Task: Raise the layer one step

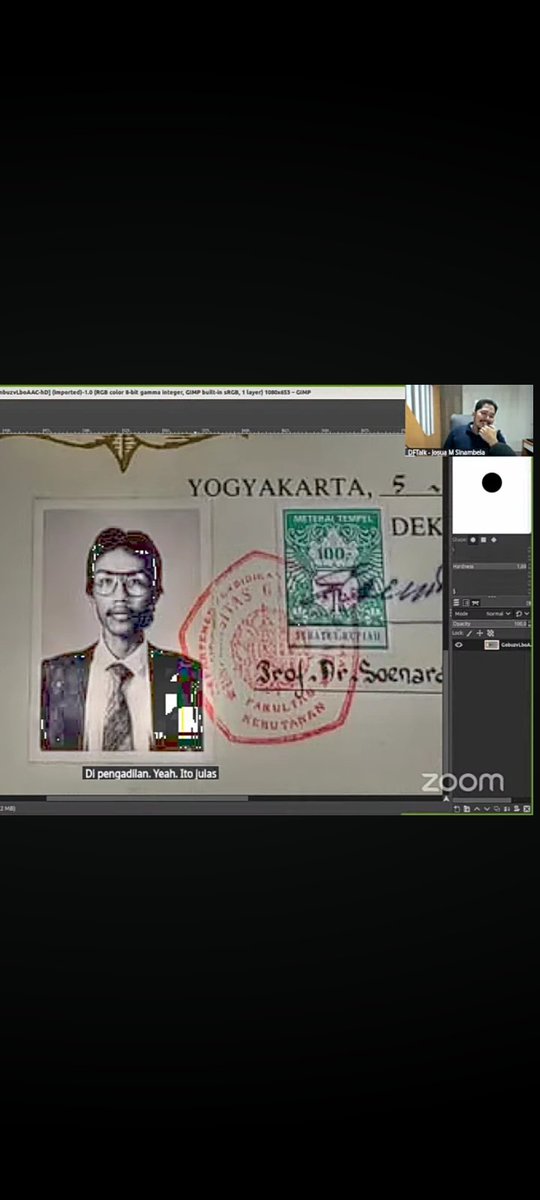Action: [477, 809]
